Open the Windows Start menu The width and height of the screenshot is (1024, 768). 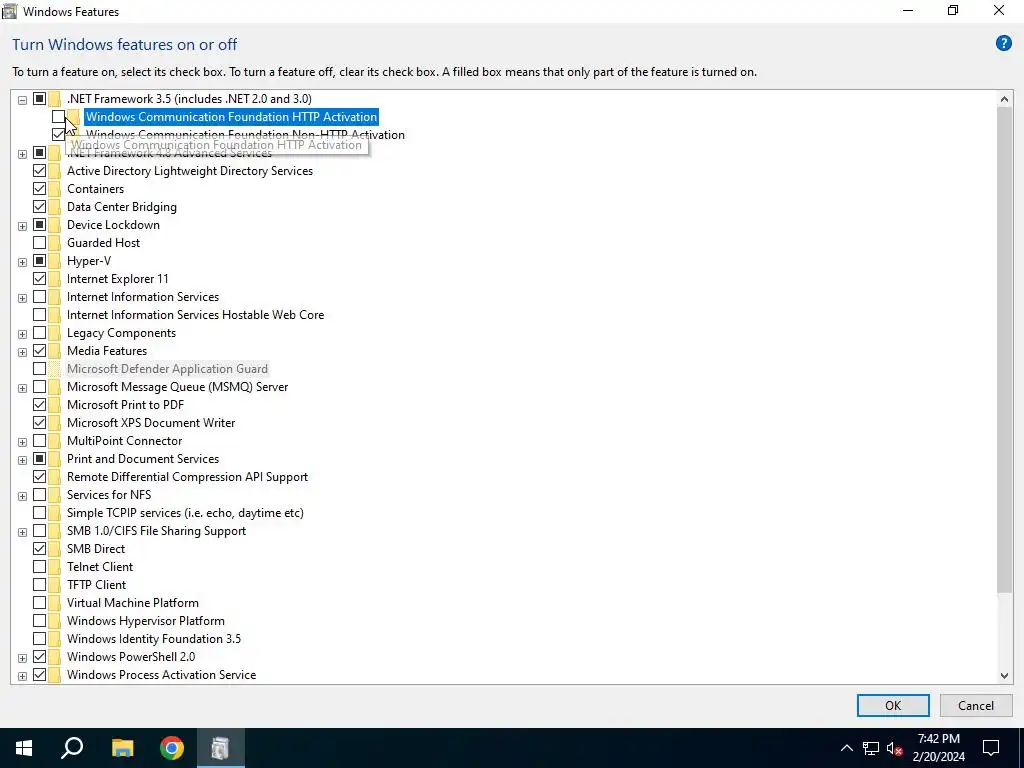click(x=24, y=748)
